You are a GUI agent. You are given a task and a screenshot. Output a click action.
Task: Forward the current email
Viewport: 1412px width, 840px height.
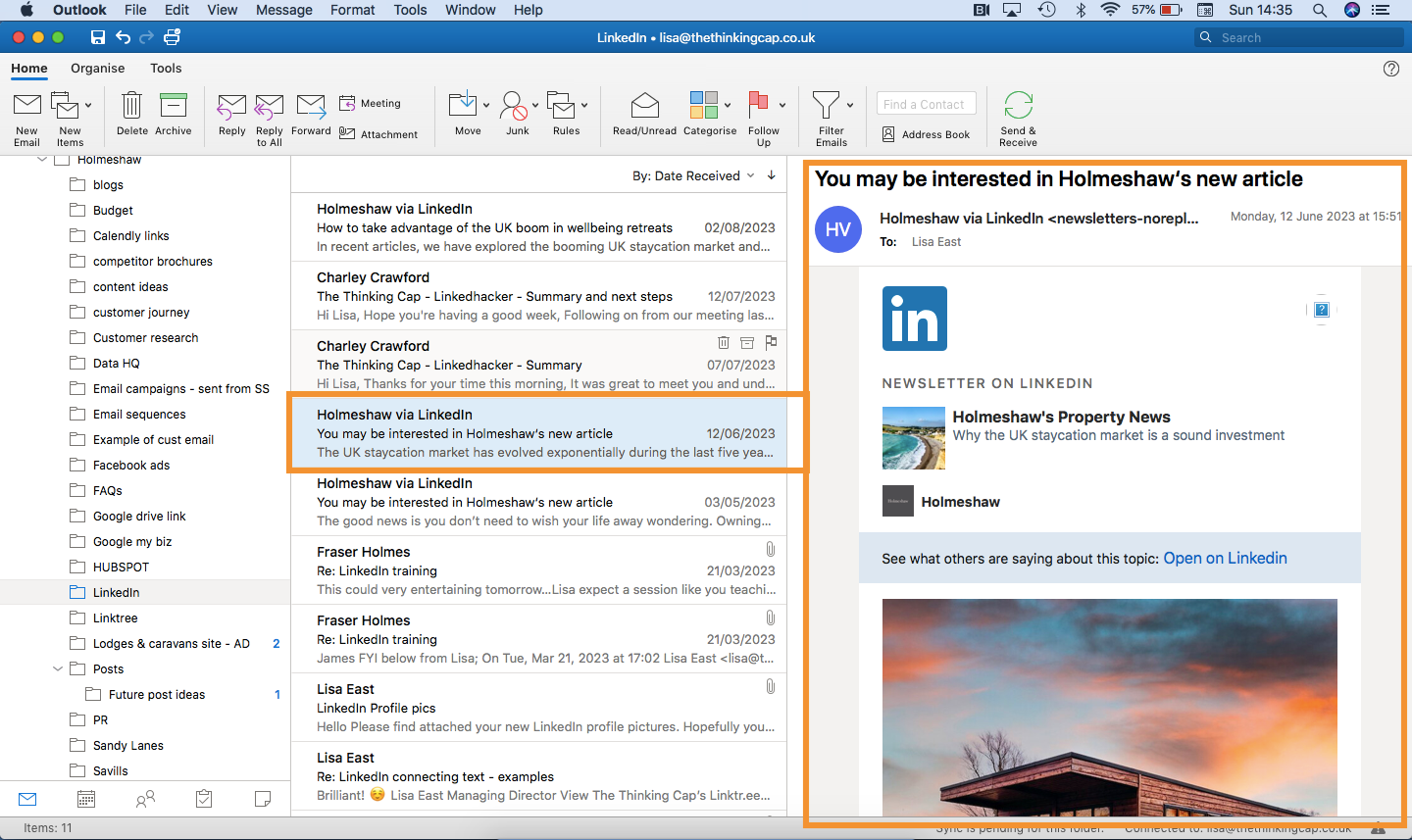(x=311, y=116)
